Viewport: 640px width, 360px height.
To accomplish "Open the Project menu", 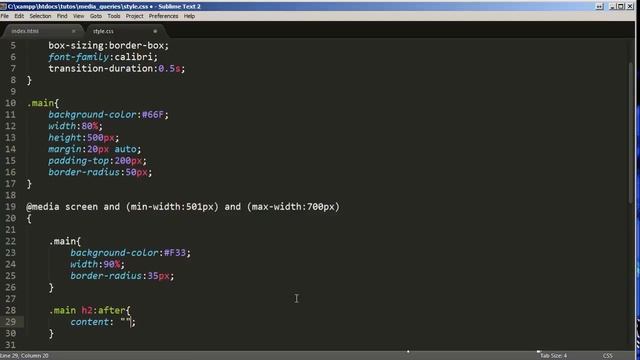I will [134, 16].
